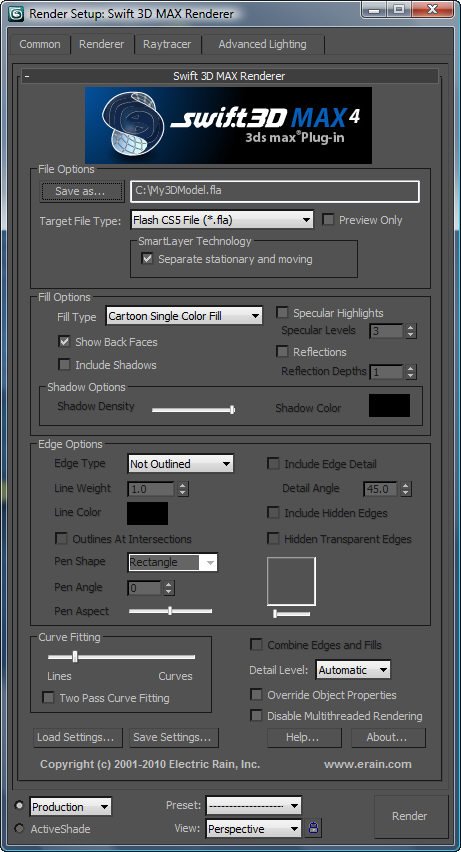Image resolution: width=461 pixels, height=852 pixels.
Task: Open the Raytracer tab
Action: (x=167, y=44)
